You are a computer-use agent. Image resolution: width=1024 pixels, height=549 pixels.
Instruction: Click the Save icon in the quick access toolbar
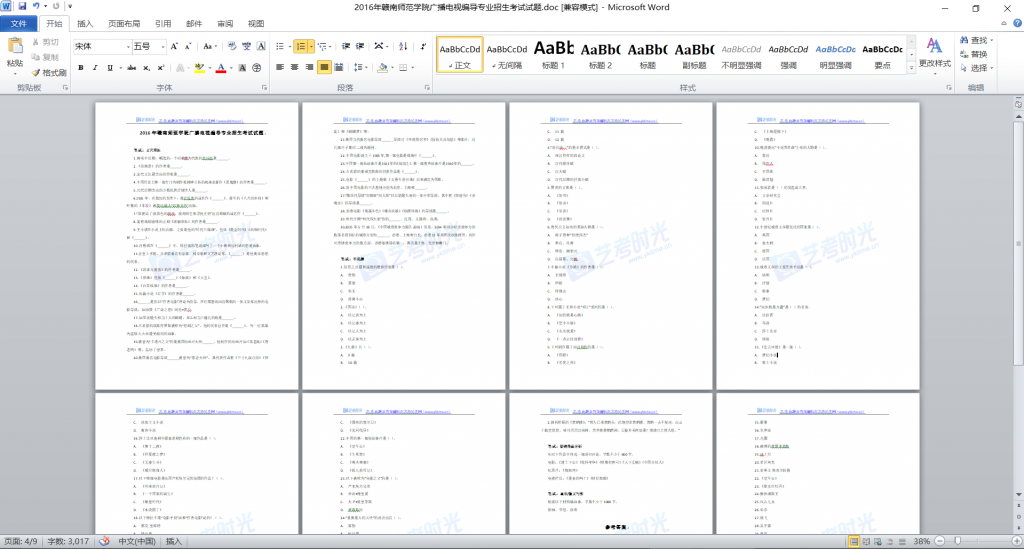23,7
